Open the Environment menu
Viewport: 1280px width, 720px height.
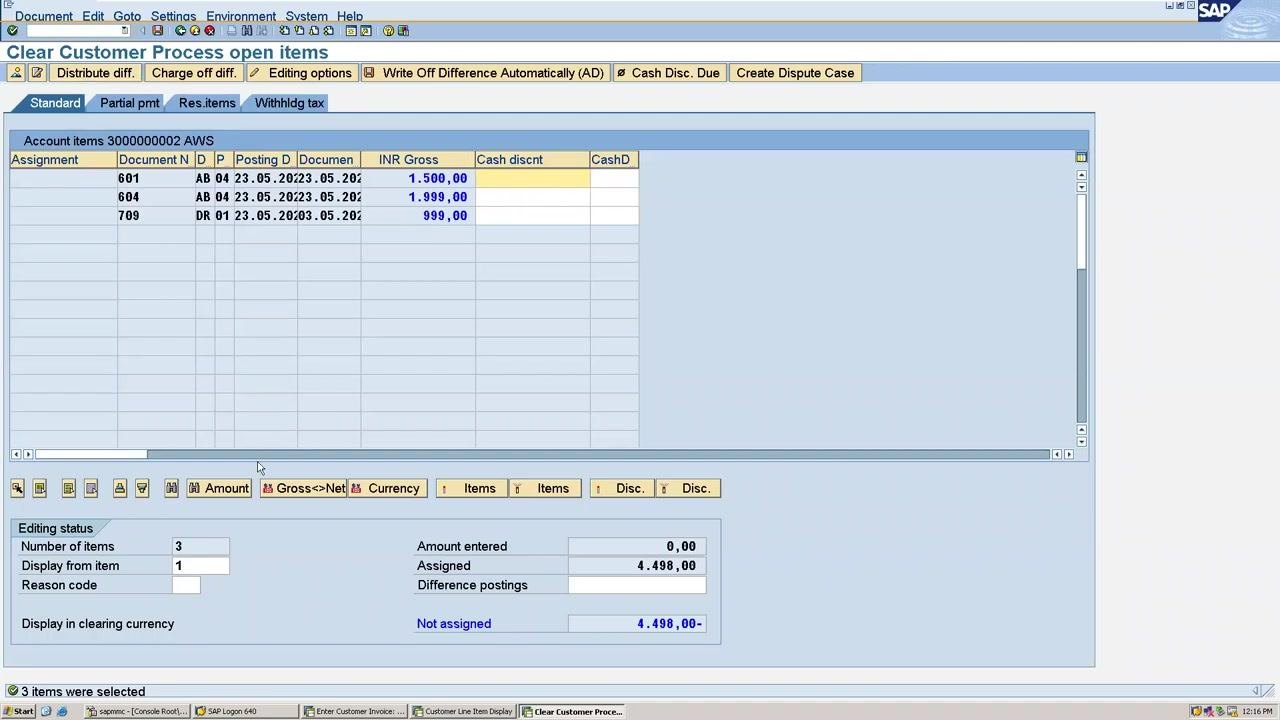pyautogui.click(x=241, y=16)
